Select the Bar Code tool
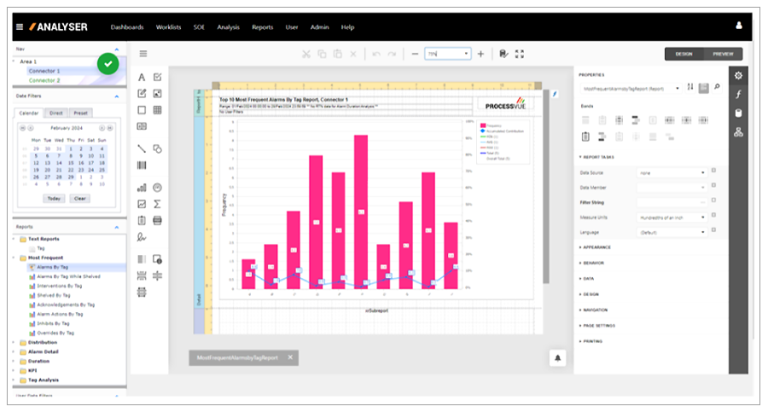768x412 pixels. click(142, 165)
